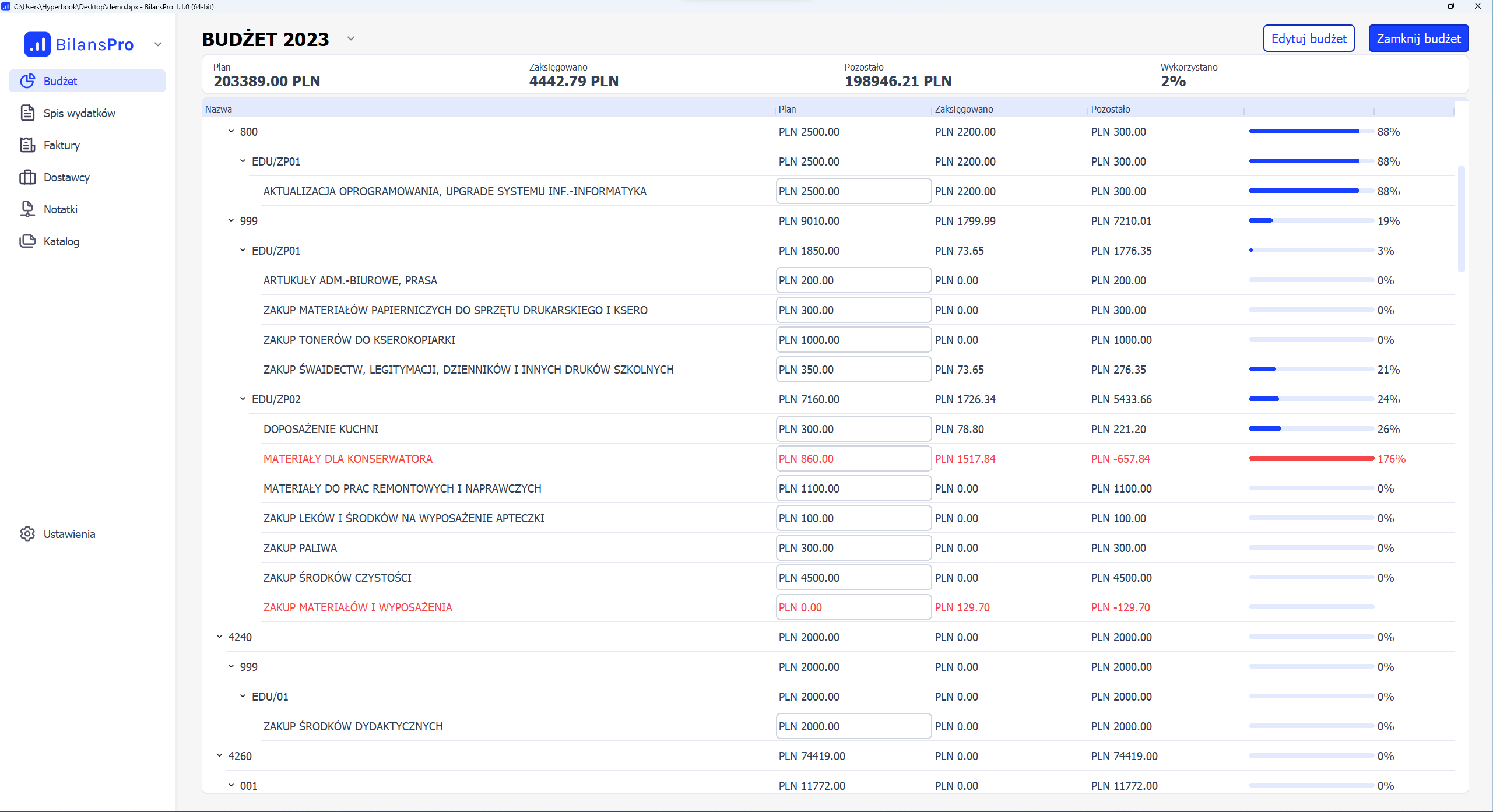Click the BilansPro logo icon
This screenshot has width=1493, height=812.
[37, 44]
